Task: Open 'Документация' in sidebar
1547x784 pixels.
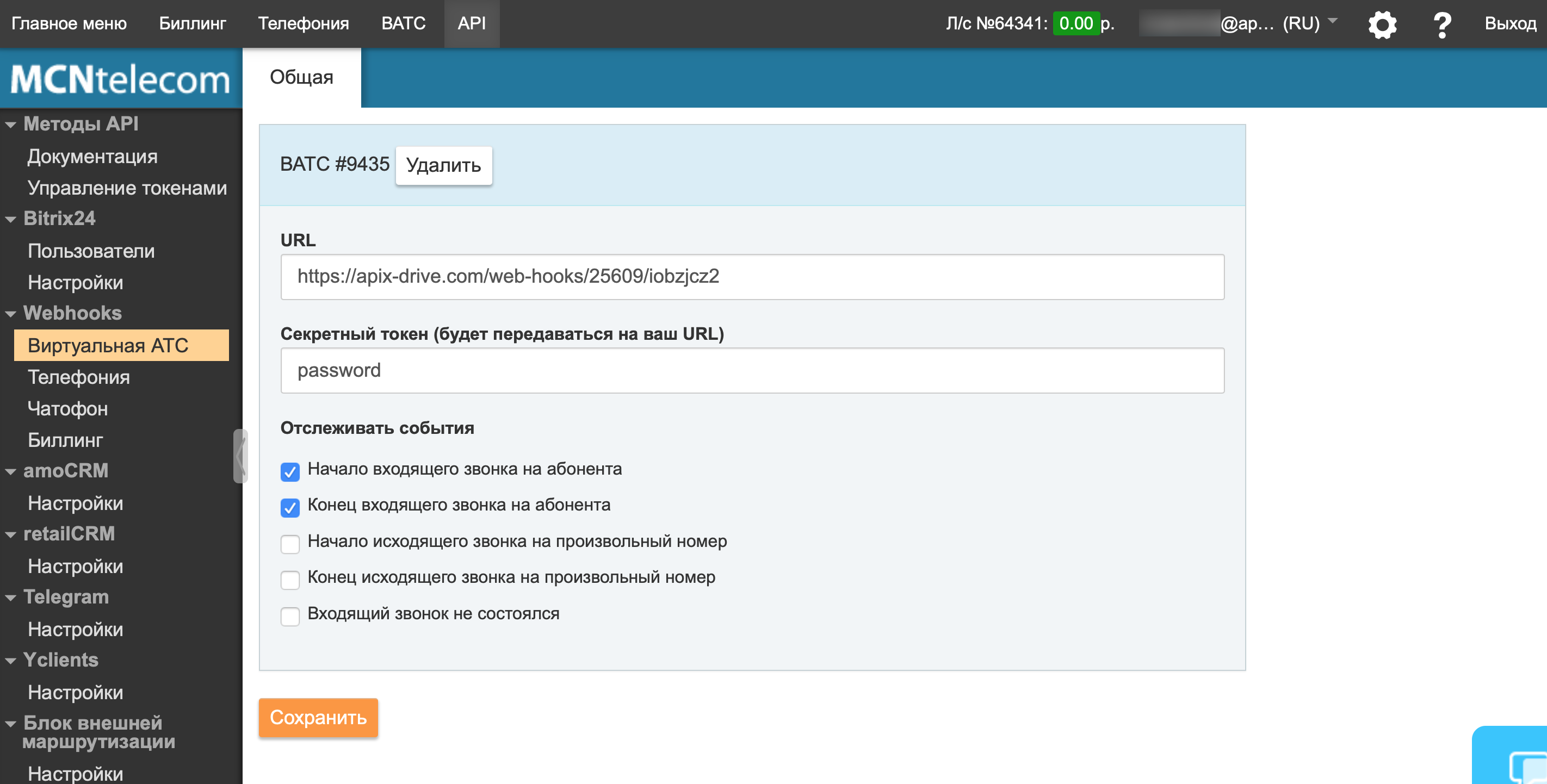Action: click(92, 157)
